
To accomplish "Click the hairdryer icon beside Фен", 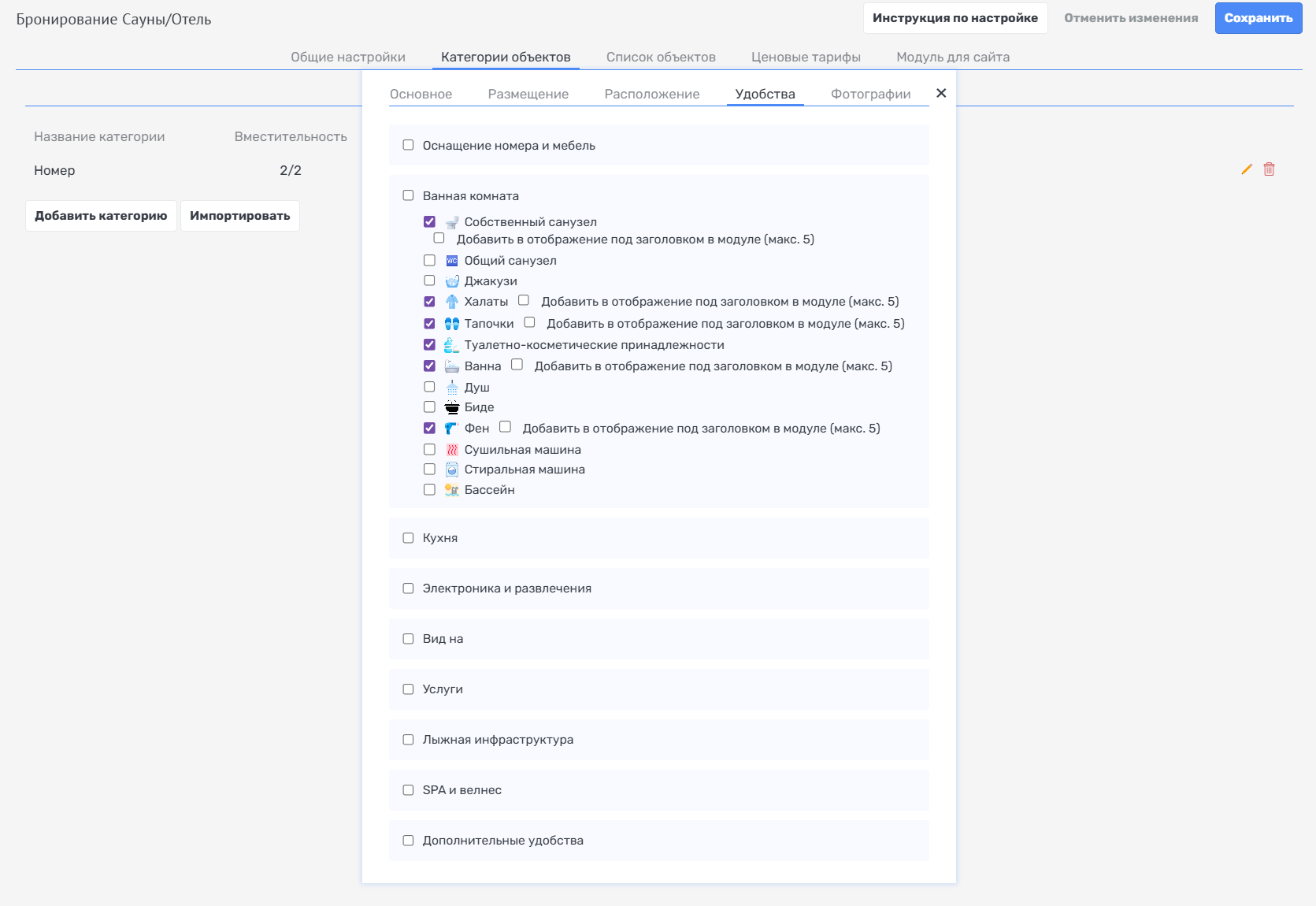I will 452,429.
